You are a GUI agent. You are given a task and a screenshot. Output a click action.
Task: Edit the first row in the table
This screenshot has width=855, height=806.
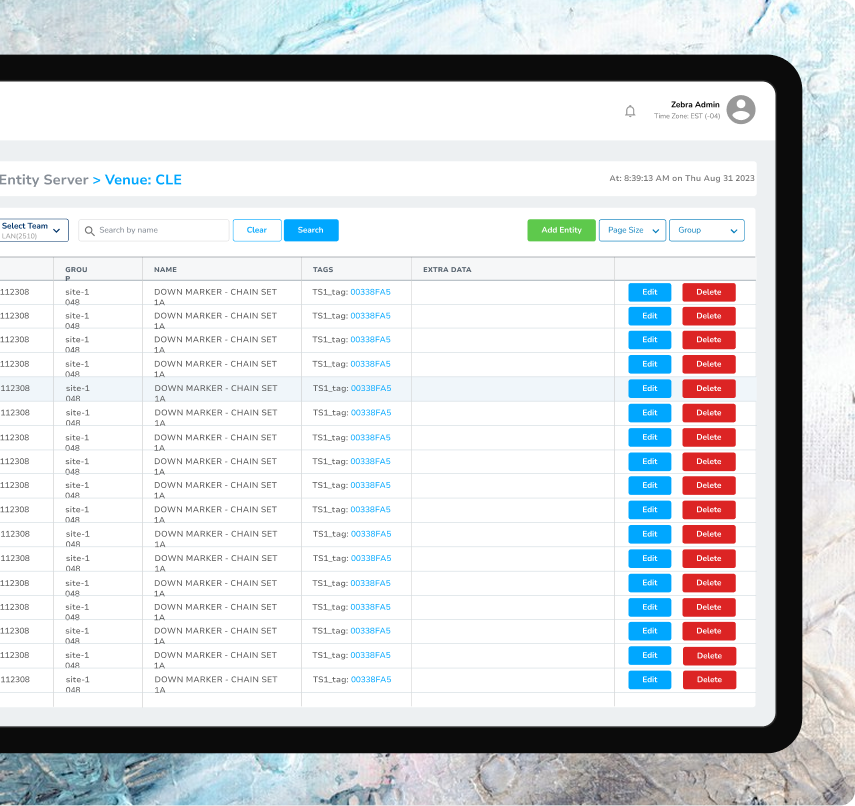coord(649,292)
